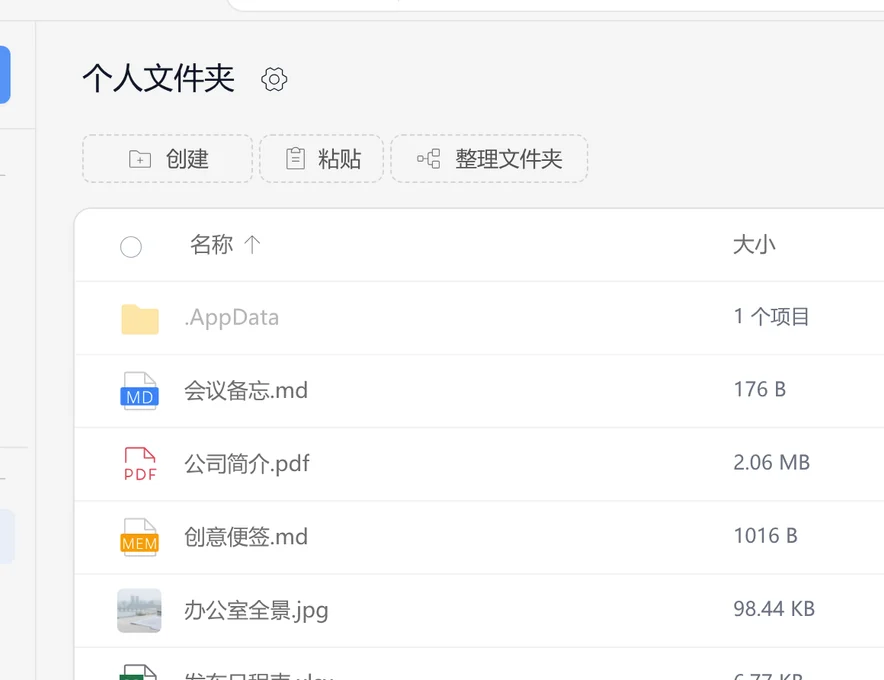Click the tree icon in 整理文件夹

(428, 158)
